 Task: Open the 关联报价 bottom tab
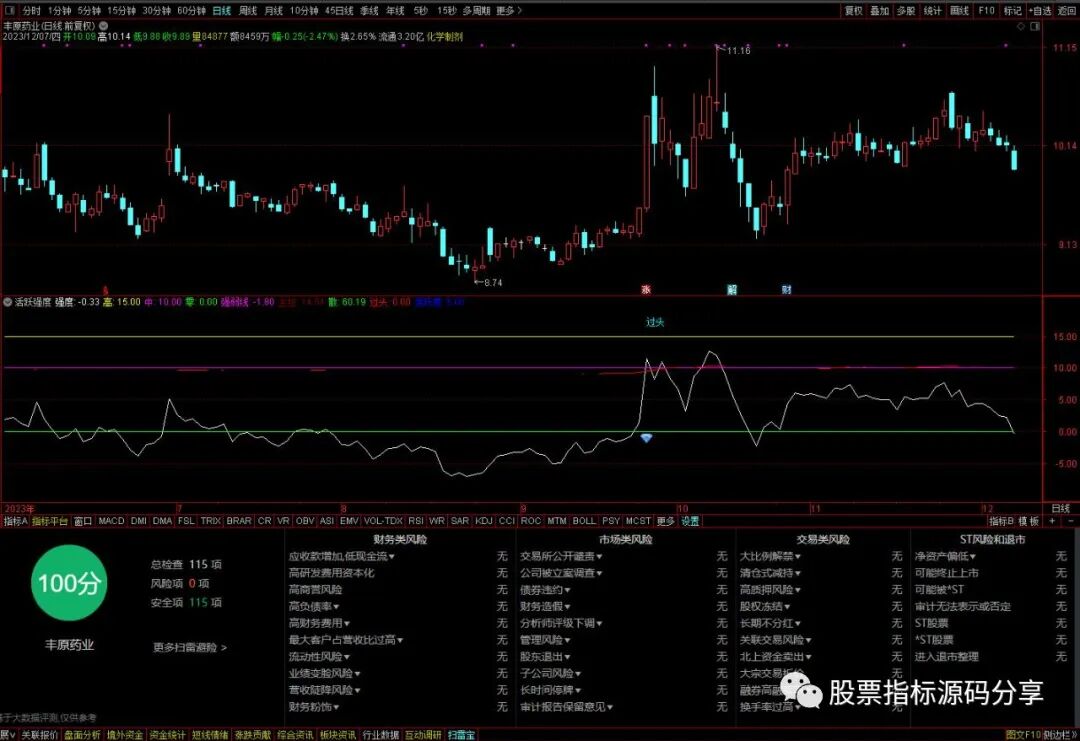[39, 735]
